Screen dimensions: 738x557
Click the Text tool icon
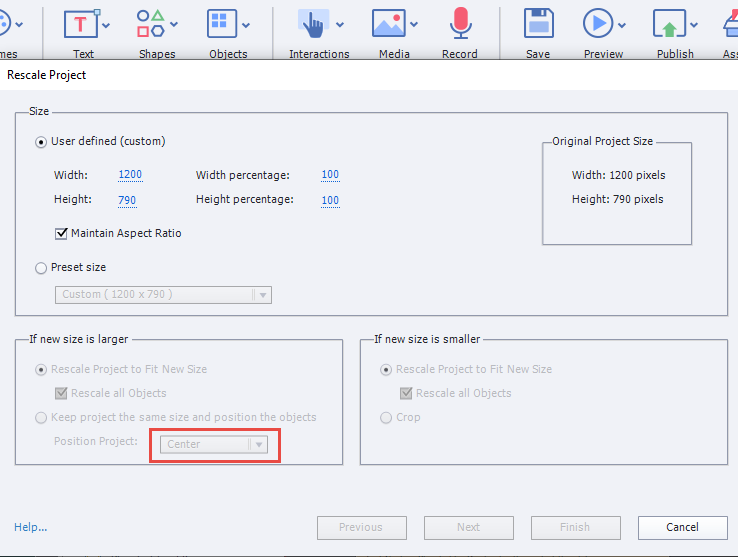click(x=80, y=24)
